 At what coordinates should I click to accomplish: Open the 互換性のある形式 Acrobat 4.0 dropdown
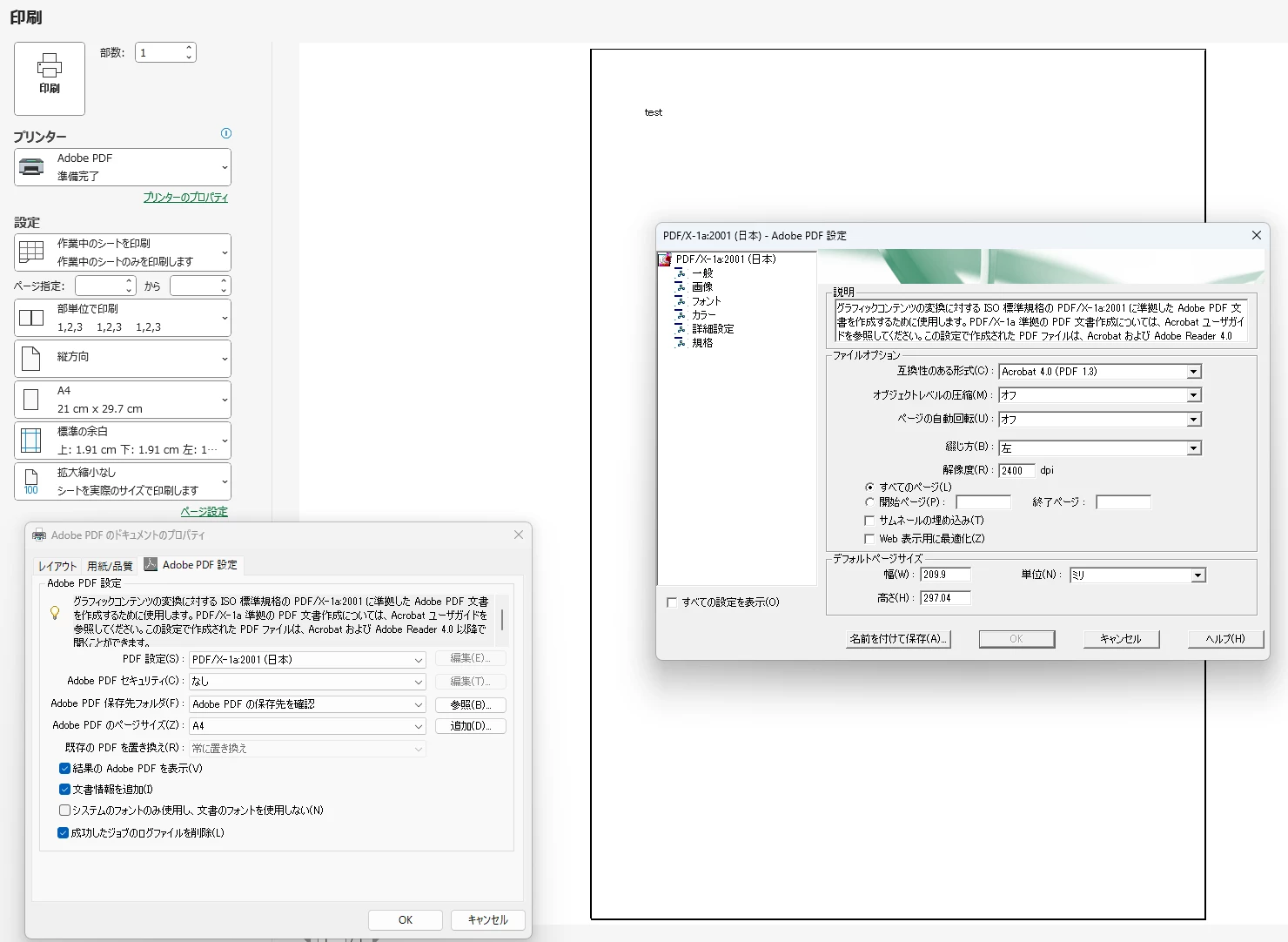coord(1100,372)
